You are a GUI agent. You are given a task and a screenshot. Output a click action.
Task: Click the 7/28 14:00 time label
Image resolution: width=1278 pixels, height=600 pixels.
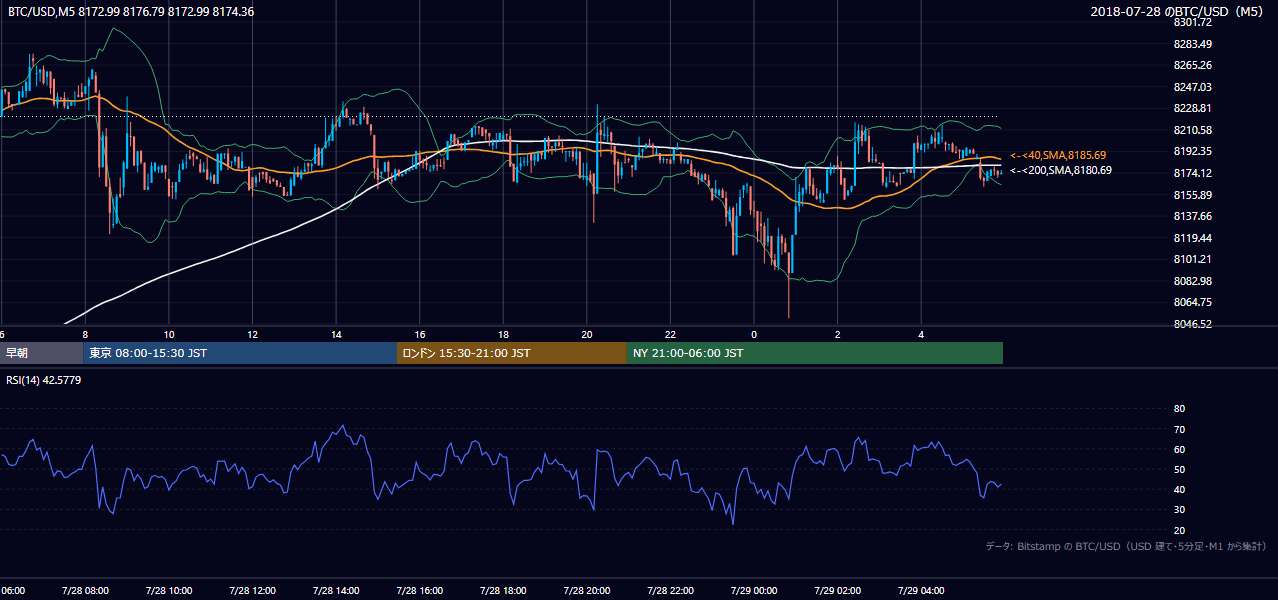click(335, 591)
